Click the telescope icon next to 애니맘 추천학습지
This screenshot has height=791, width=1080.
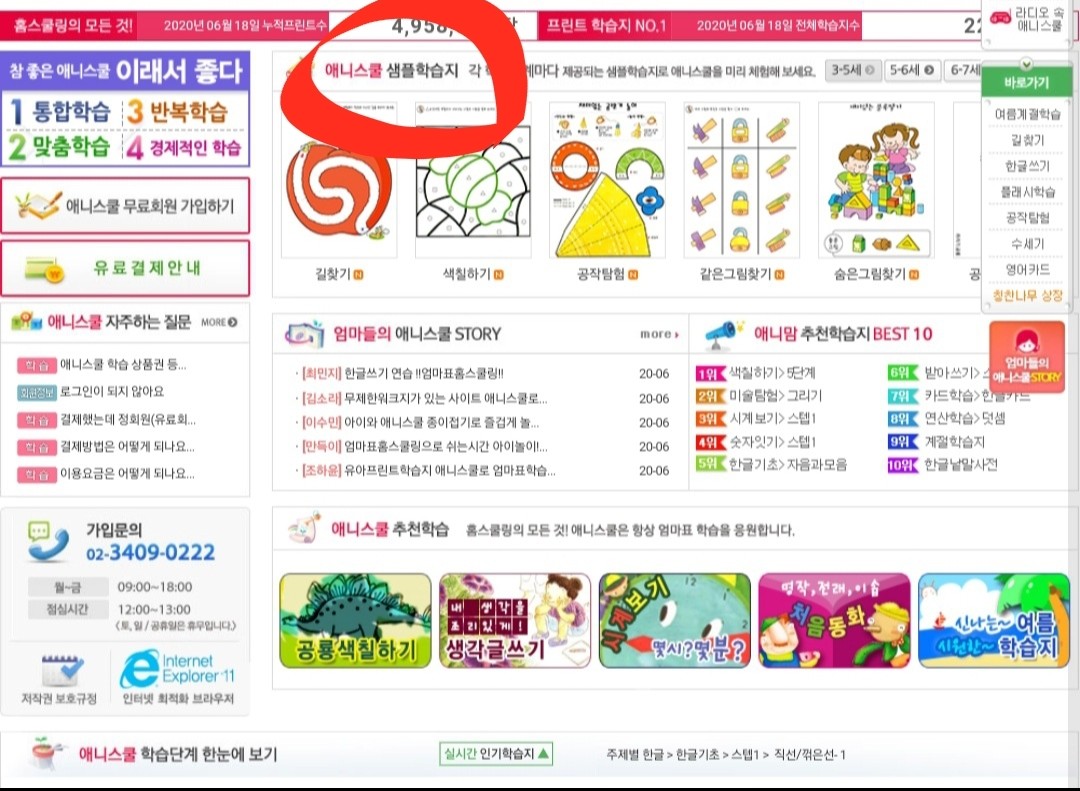click(723, 335)
